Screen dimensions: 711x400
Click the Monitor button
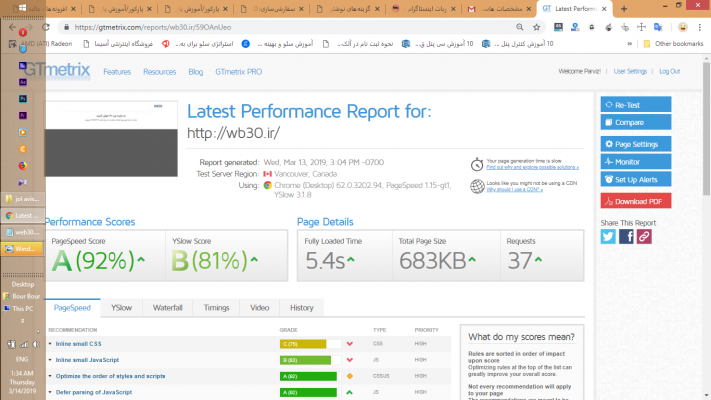point(636,161)
